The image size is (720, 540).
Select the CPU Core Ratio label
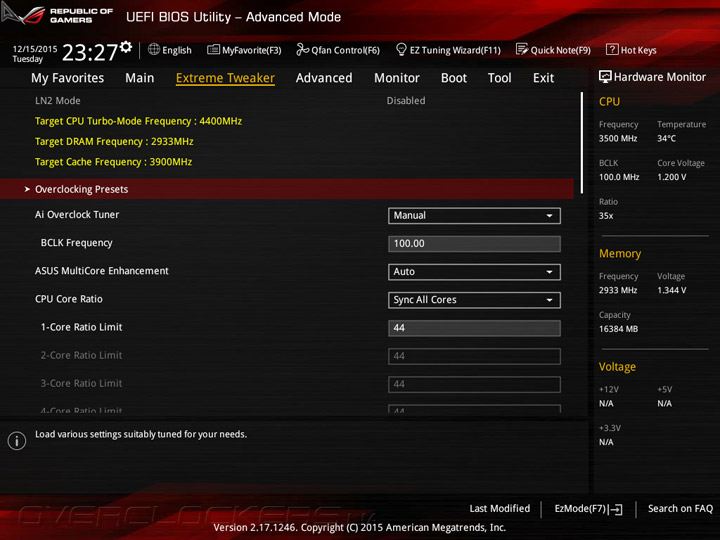point(68,299)
